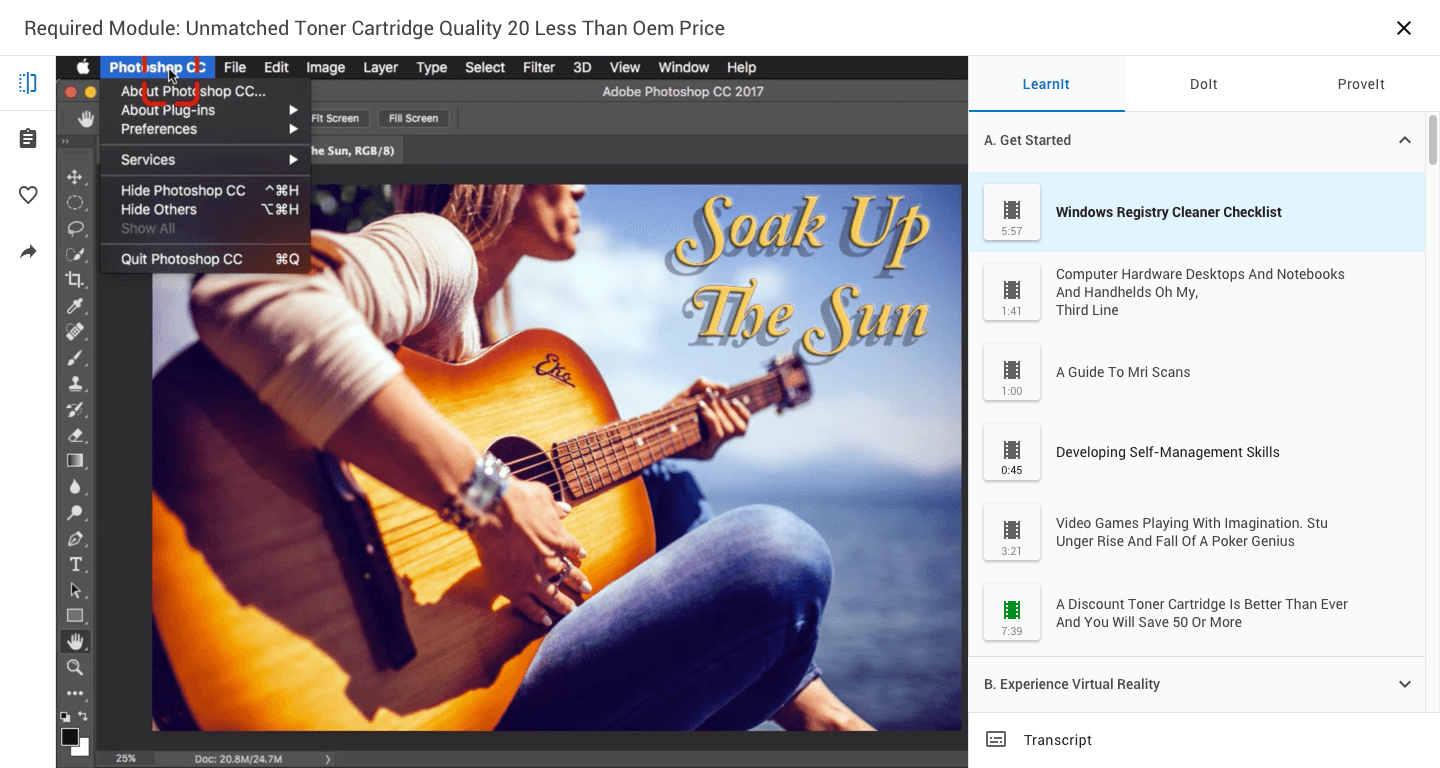This screenshot has width=1440, height=768.
Task: Select the Lasso tool
Action: (x=75, y=228)
